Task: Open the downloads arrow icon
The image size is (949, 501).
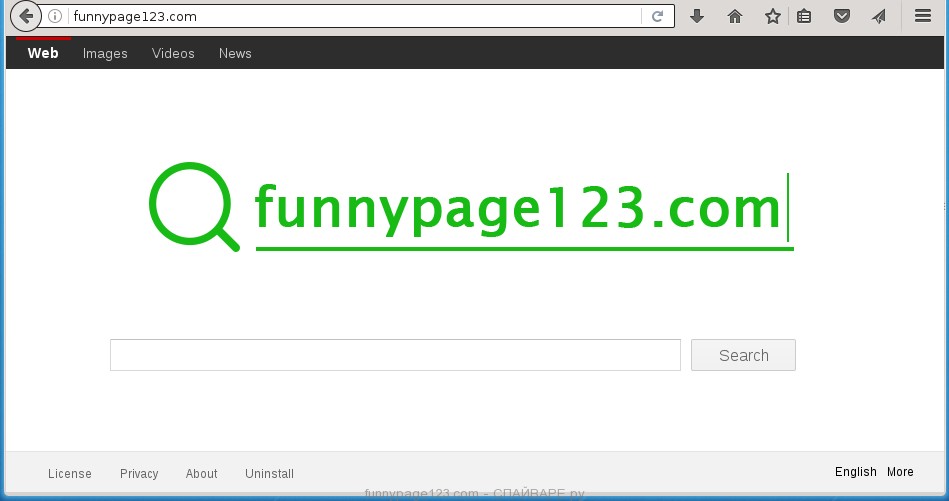Action: [x=697, y=16]
